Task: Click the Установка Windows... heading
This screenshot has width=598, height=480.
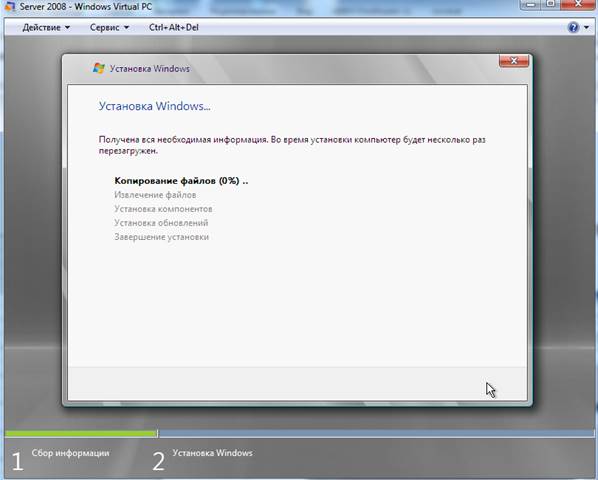Action: point(154,106)
